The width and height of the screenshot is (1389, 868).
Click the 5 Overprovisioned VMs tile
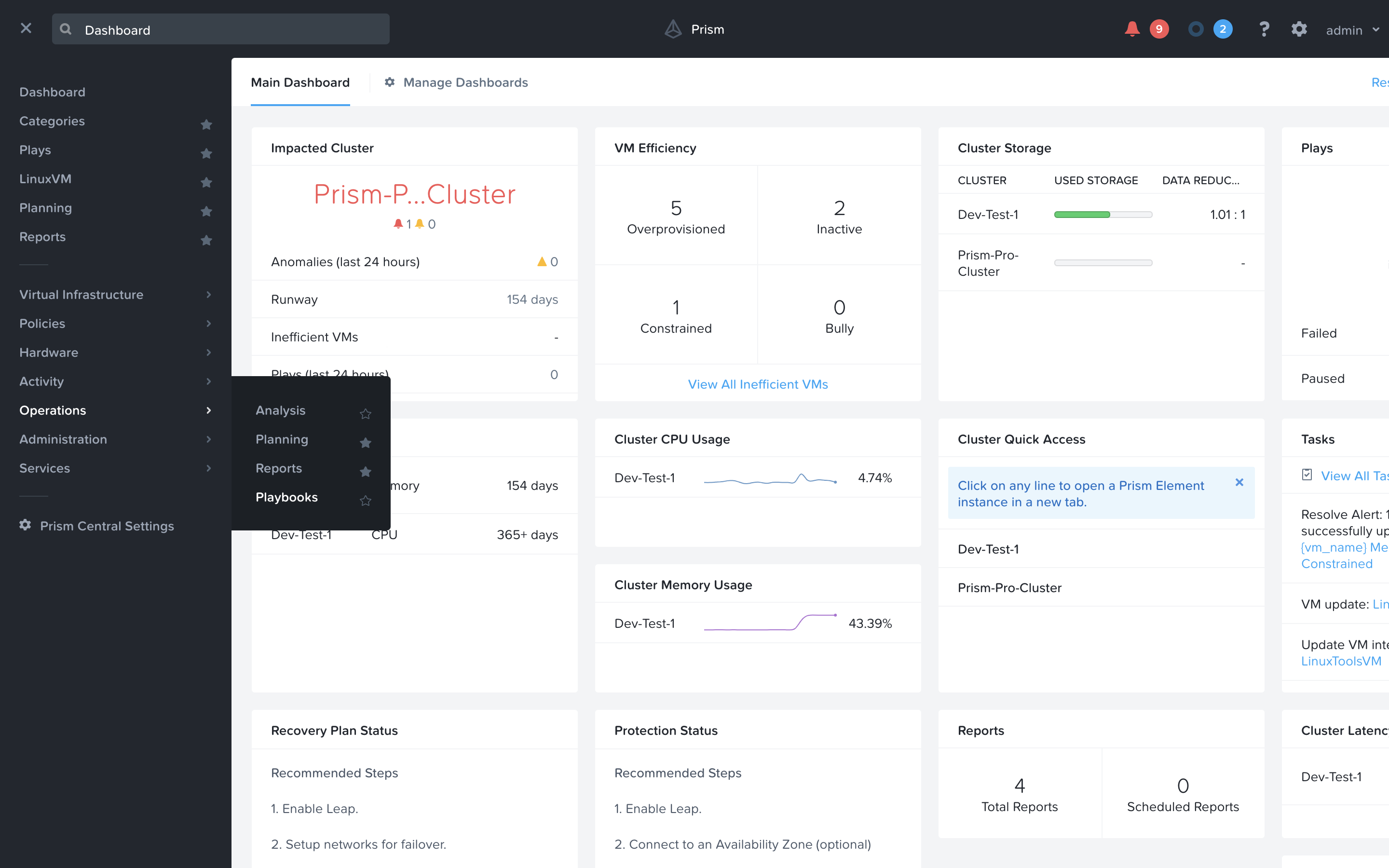[676, 215]
